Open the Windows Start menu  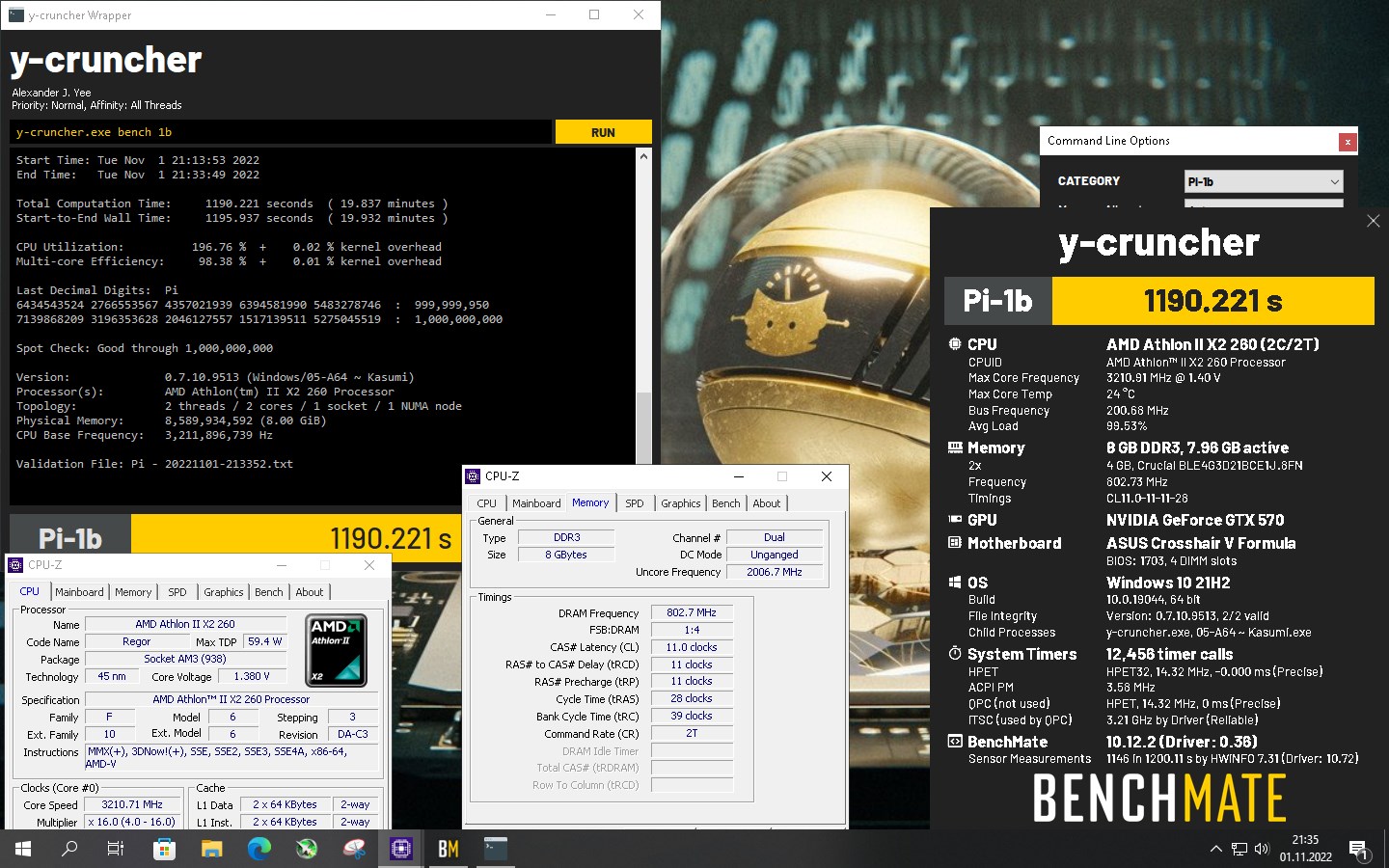tap(23, 849)
